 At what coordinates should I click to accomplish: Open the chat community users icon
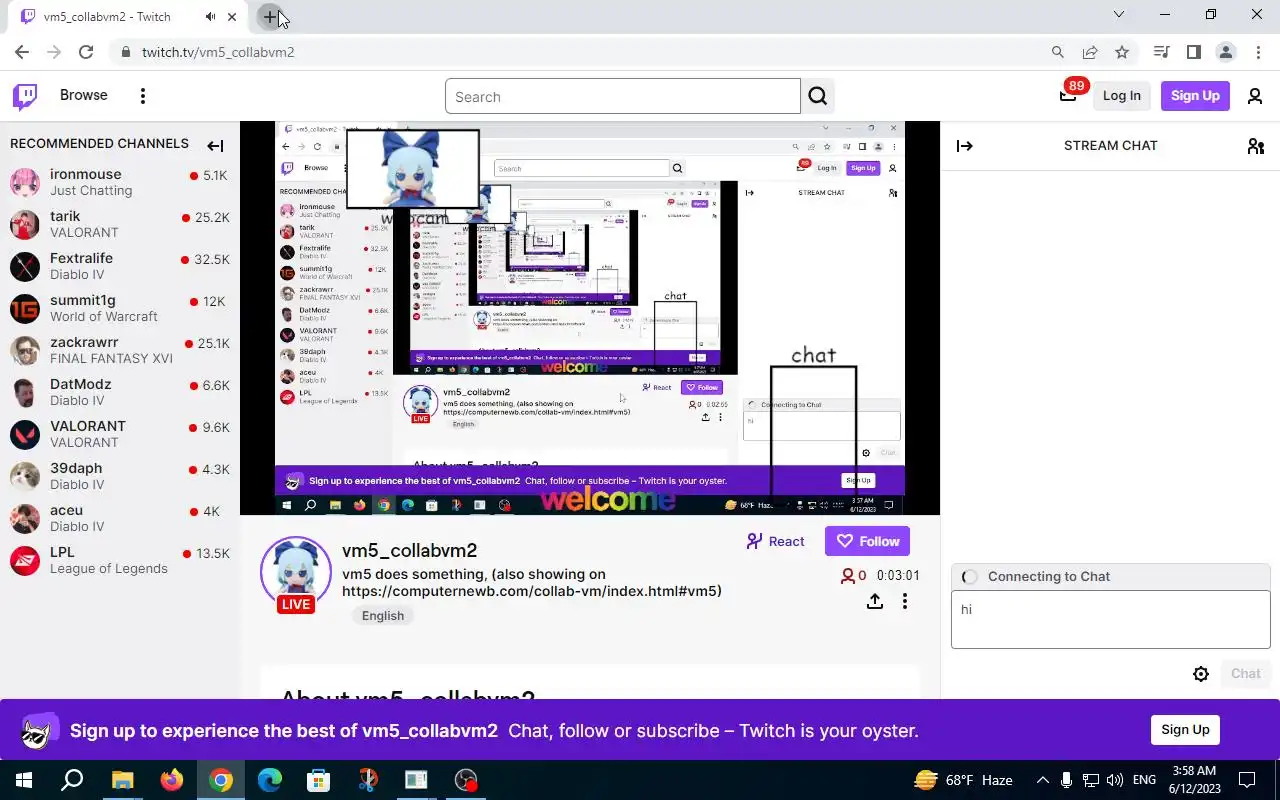pos(1256,146)
